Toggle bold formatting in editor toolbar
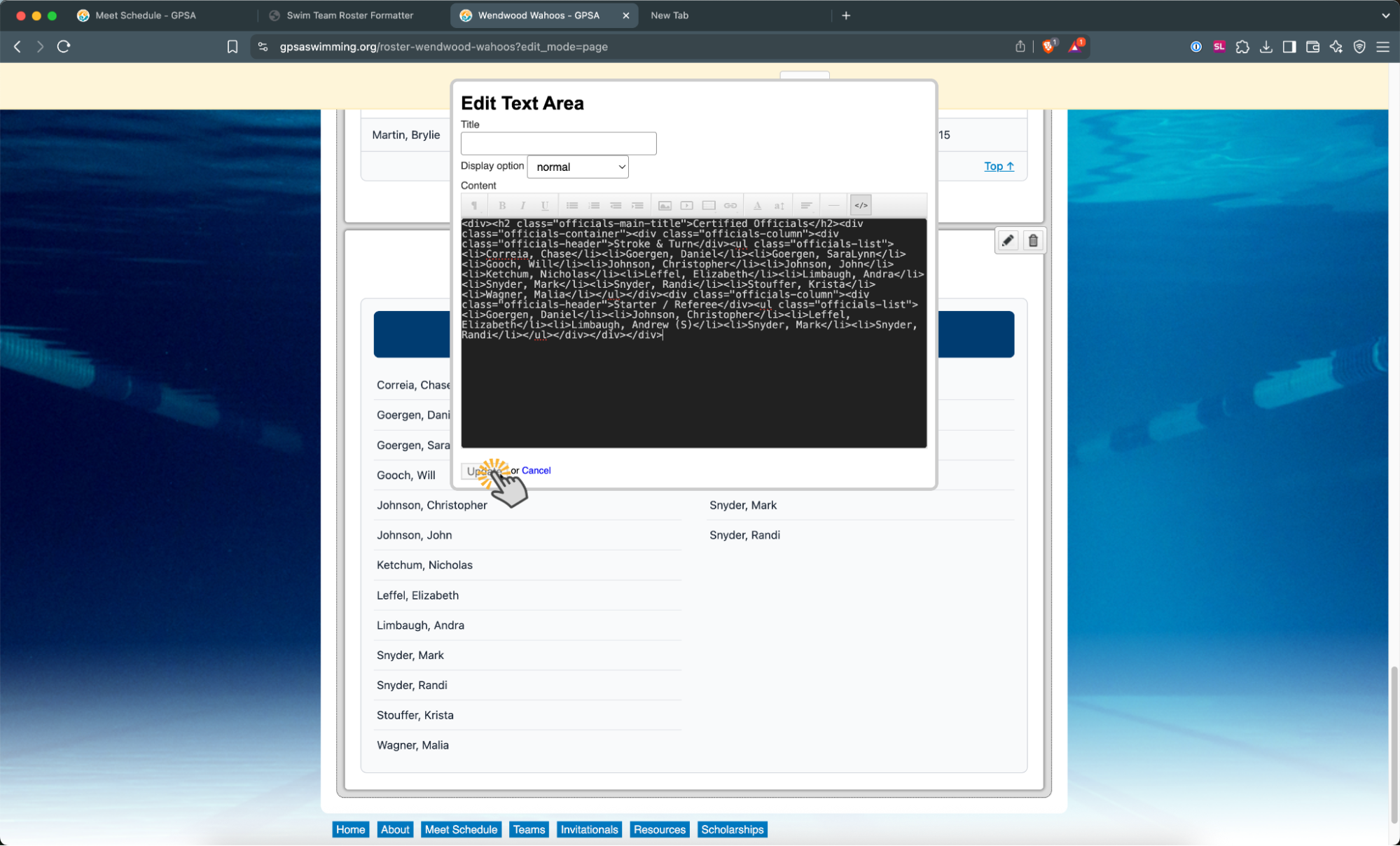This screenshot has height=846, width=1400. pos(501,205)
